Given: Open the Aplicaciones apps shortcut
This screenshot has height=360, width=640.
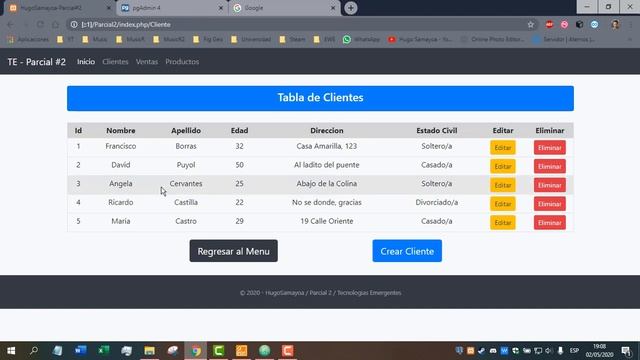Looking at the screenshot, I should (29, 39).
